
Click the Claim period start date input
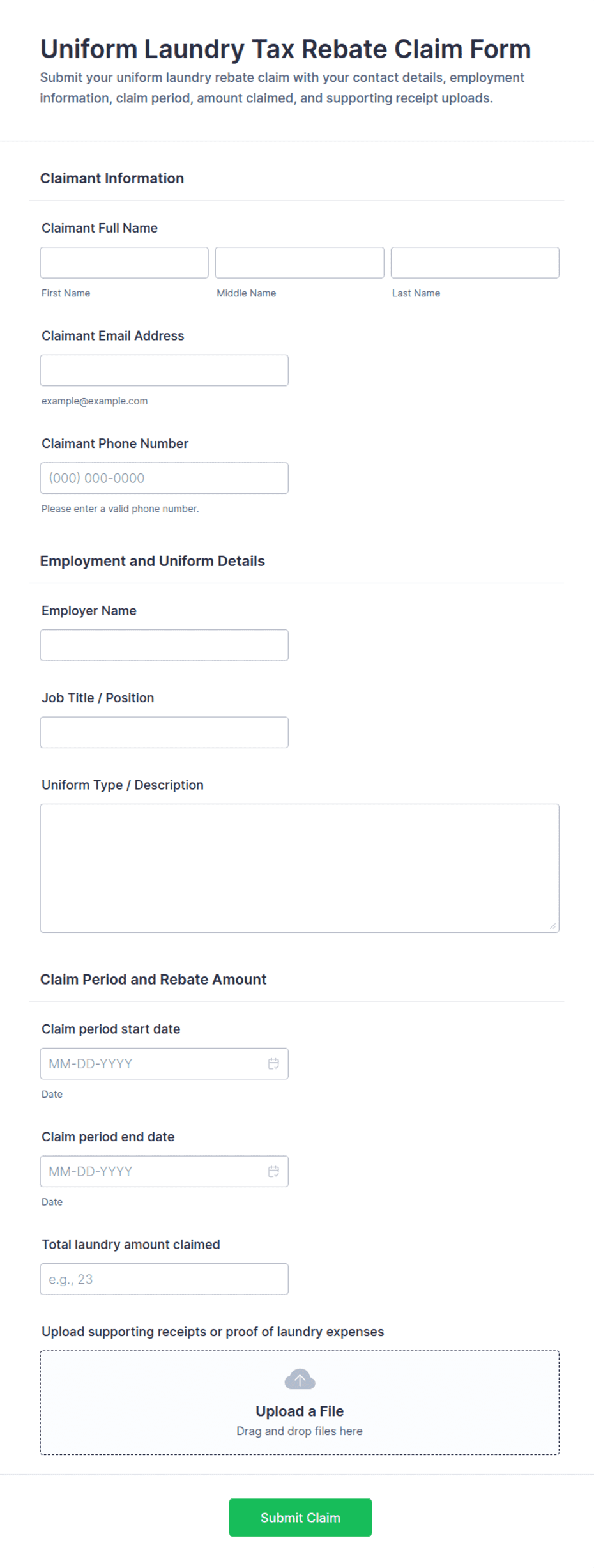tap(164, 1063)
